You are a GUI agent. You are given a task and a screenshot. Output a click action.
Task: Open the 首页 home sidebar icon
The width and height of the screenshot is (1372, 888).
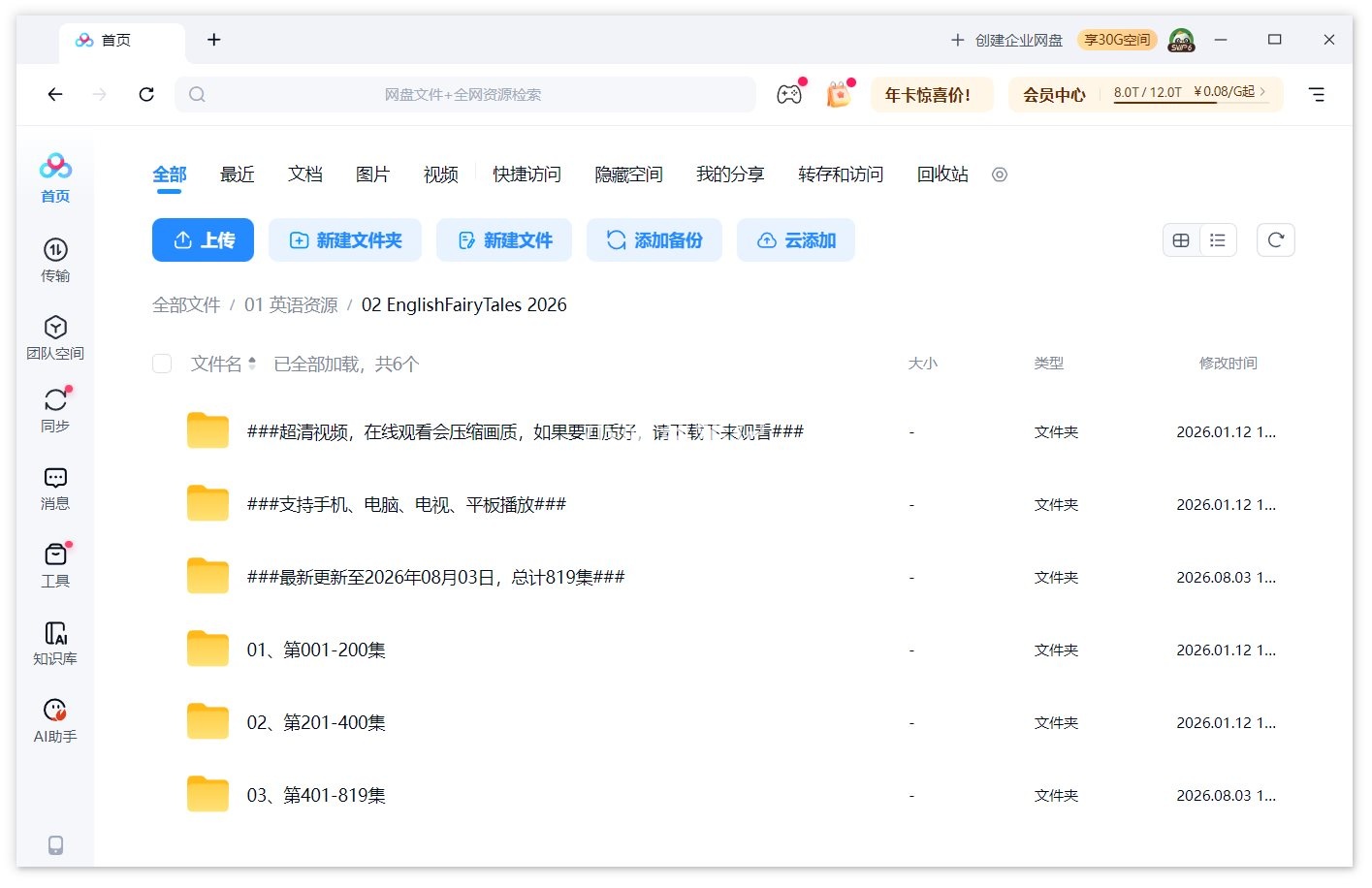pos(55,177)
